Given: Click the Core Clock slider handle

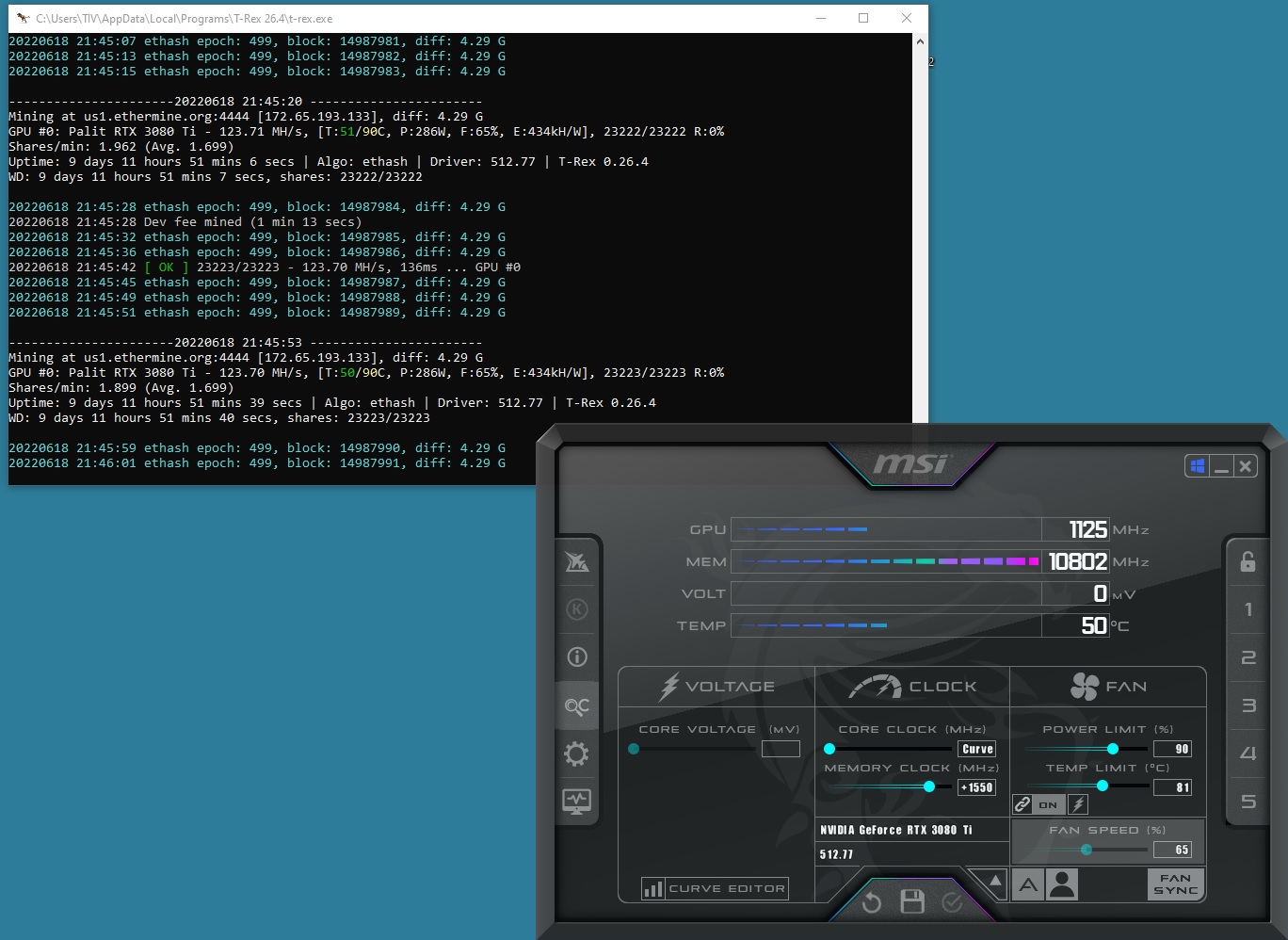Looking at the screenshot, I should point(829,749).
